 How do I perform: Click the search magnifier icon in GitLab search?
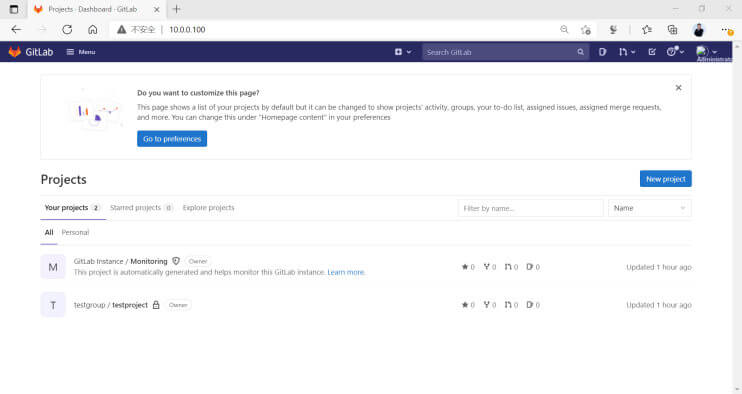(x=581, y=52)
